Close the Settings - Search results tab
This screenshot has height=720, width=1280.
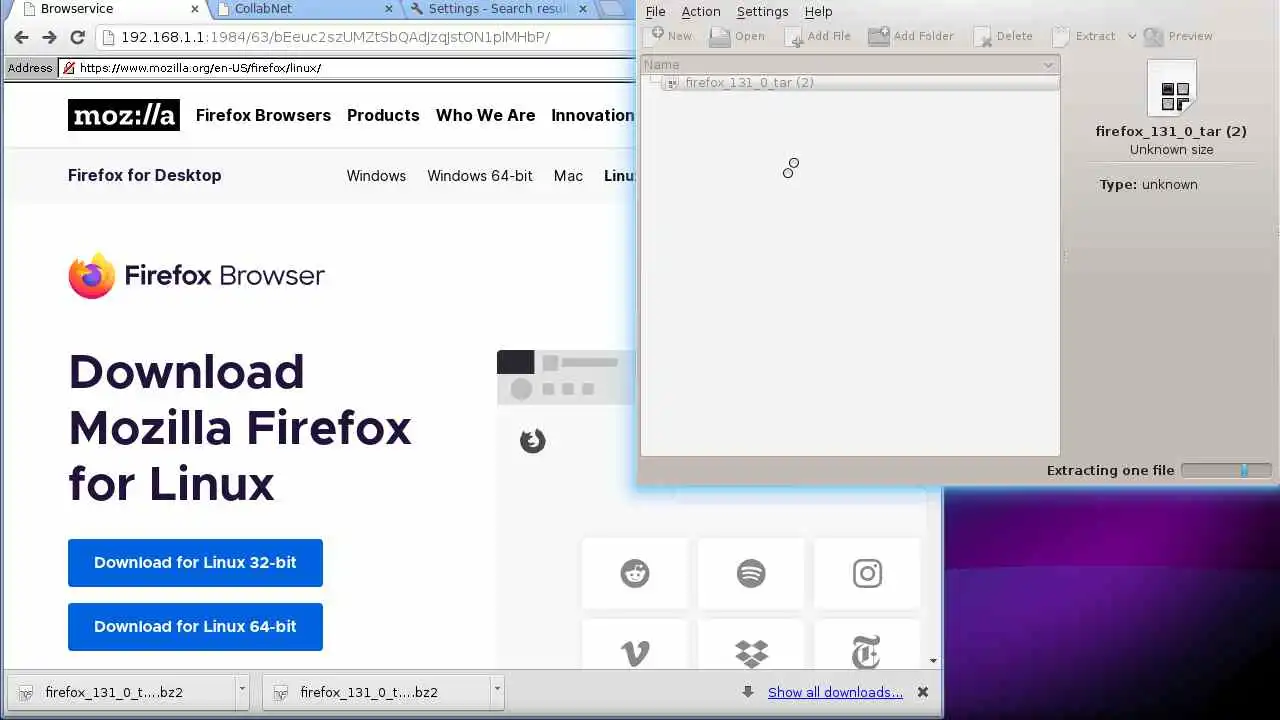click(582, 8)
